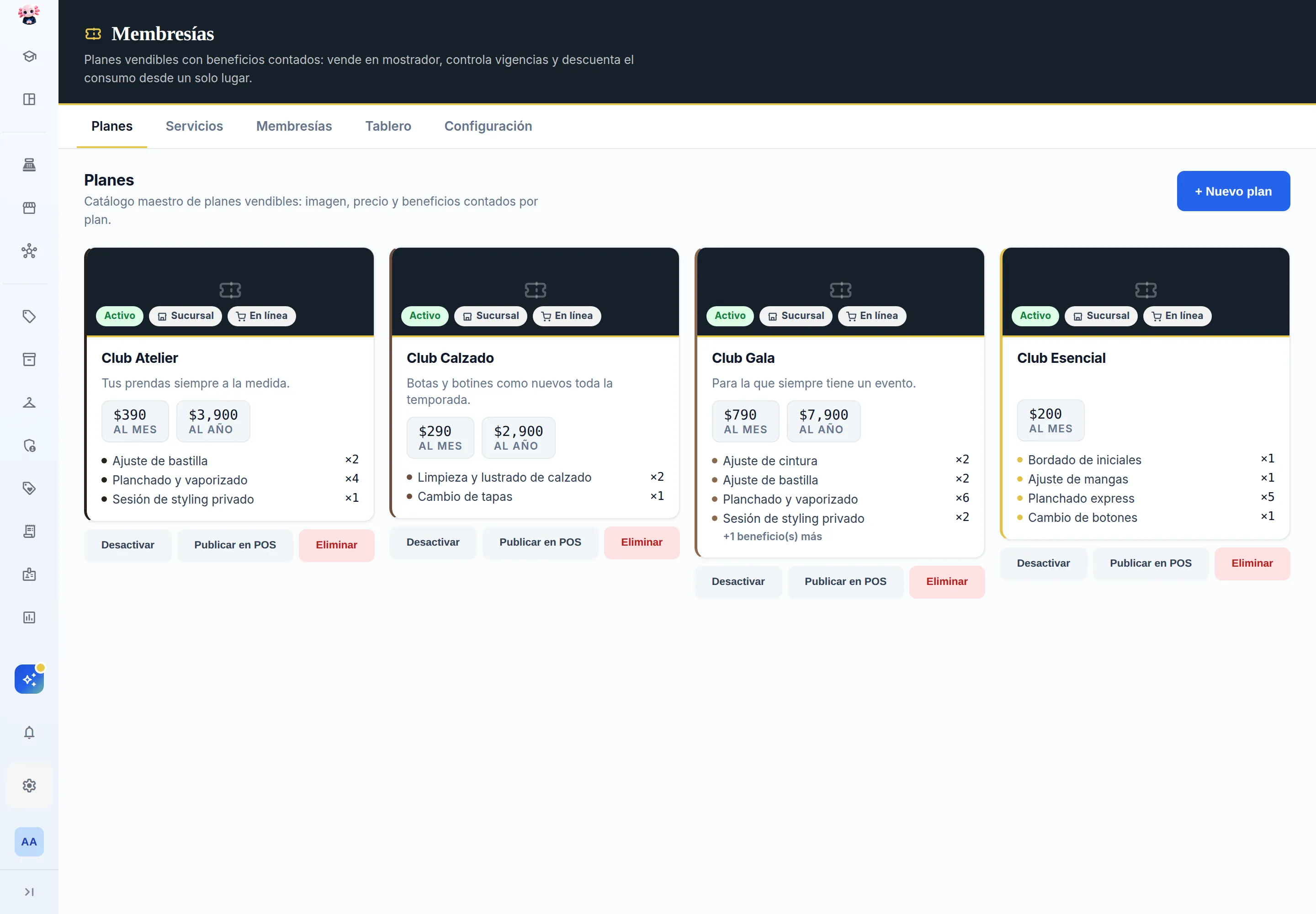This screenshot has width=1316, height=914.
Task: Switch to the Tablero tab
Action: [x=388, y=126]
